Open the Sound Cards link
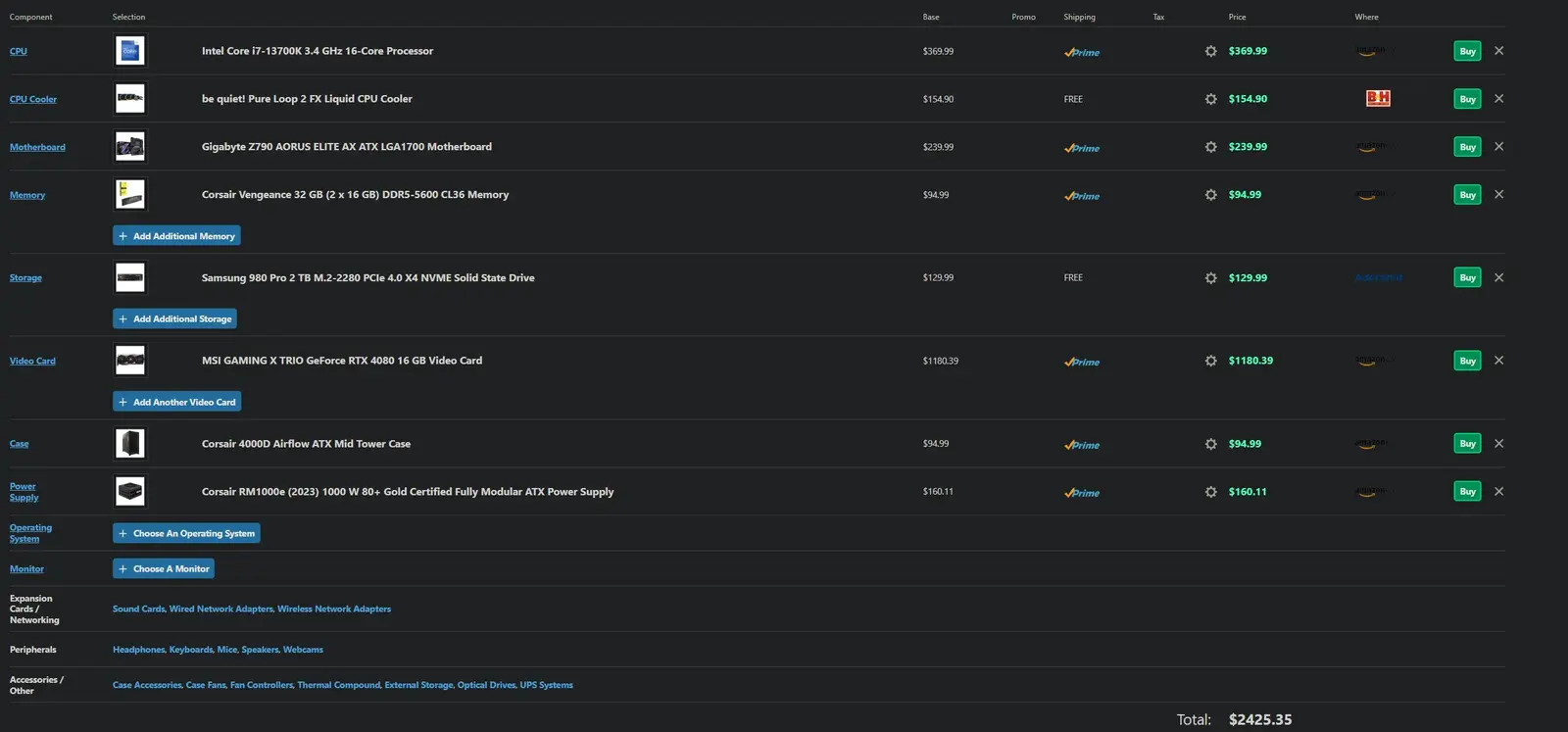 point(138,610)
